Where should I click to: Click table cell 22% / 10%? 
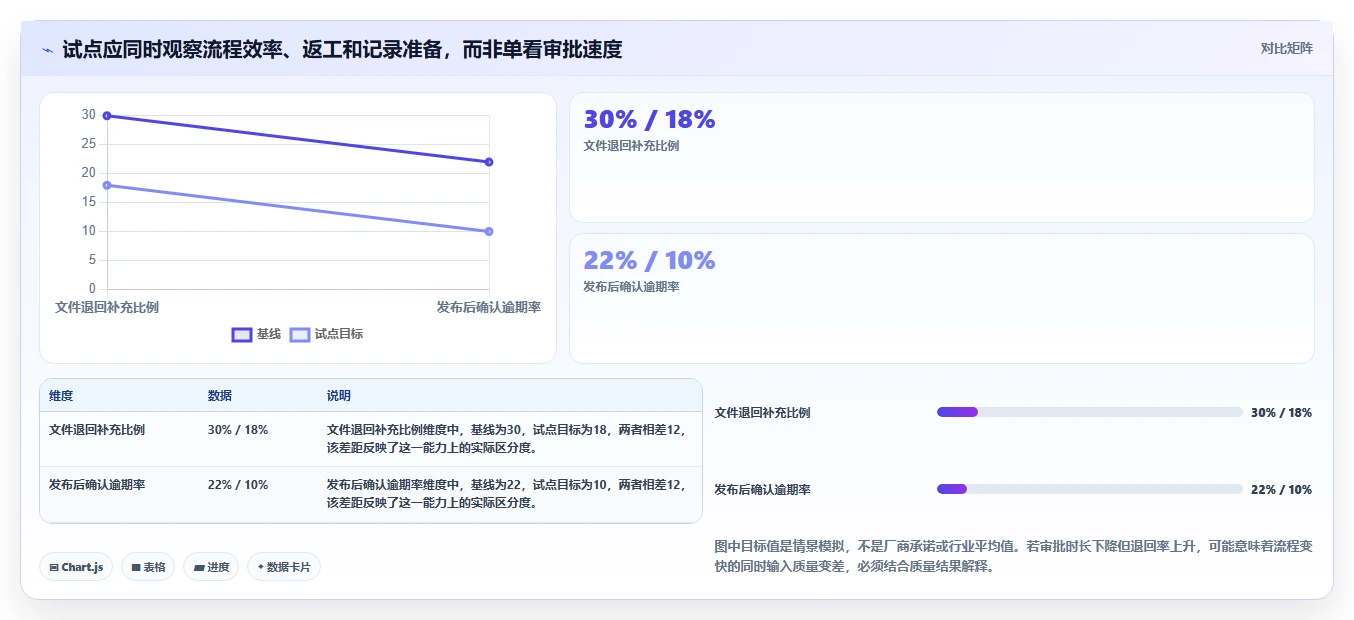pos(238,485)
